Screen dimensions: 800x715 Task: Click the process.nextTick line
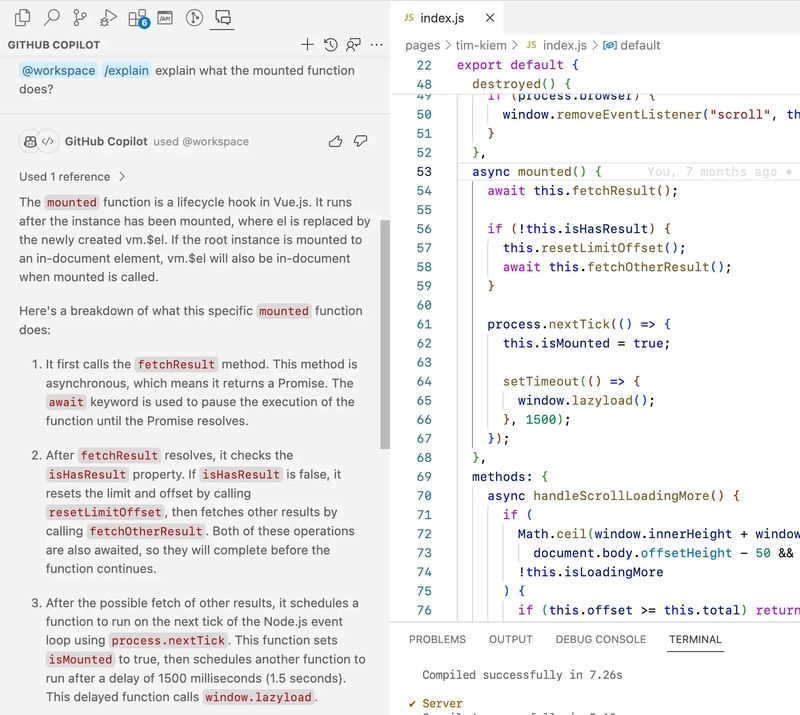point(579,325)
